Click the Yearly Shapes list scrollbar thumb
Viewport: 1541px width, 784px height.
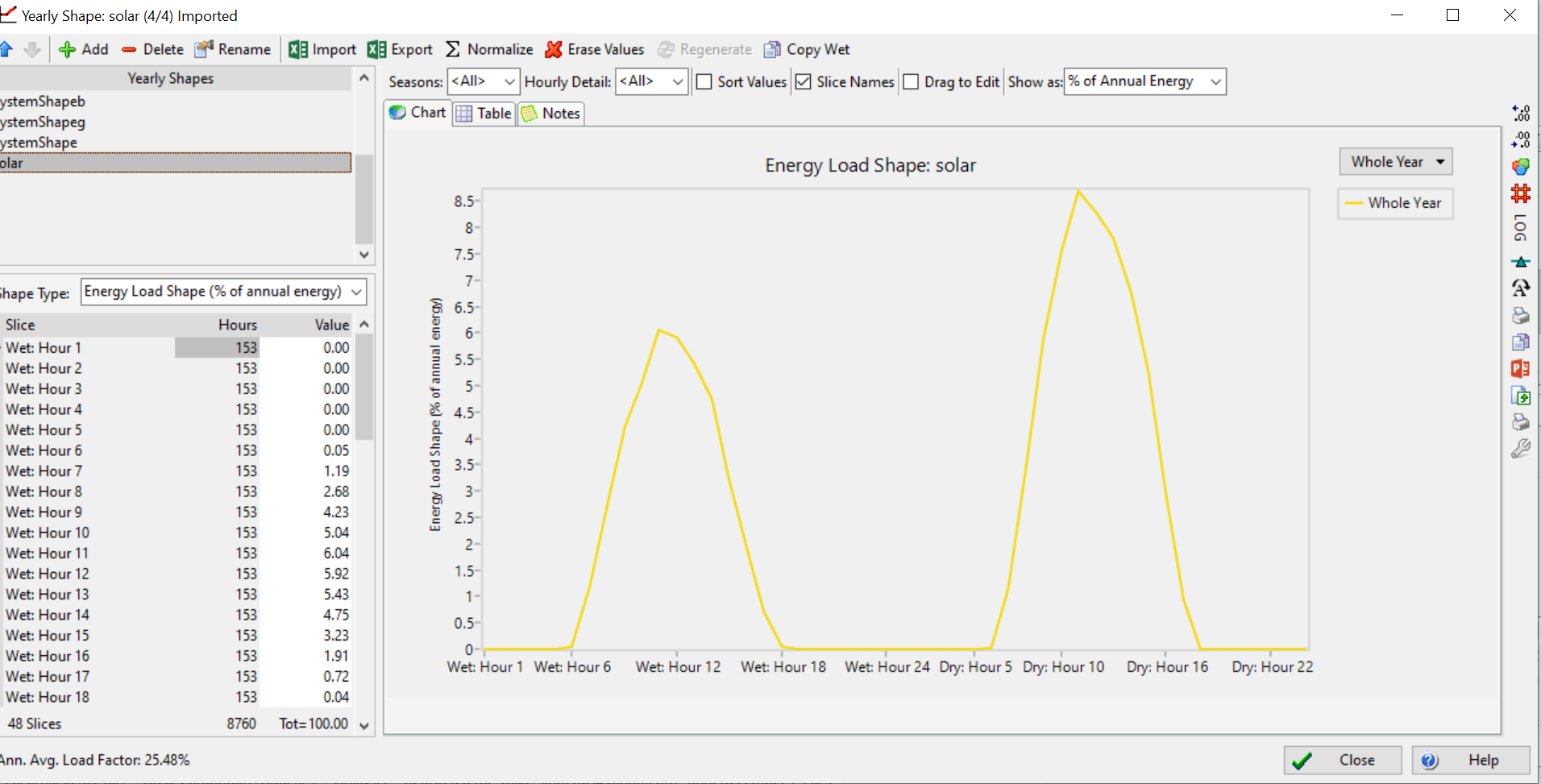(x=364, y=199)
